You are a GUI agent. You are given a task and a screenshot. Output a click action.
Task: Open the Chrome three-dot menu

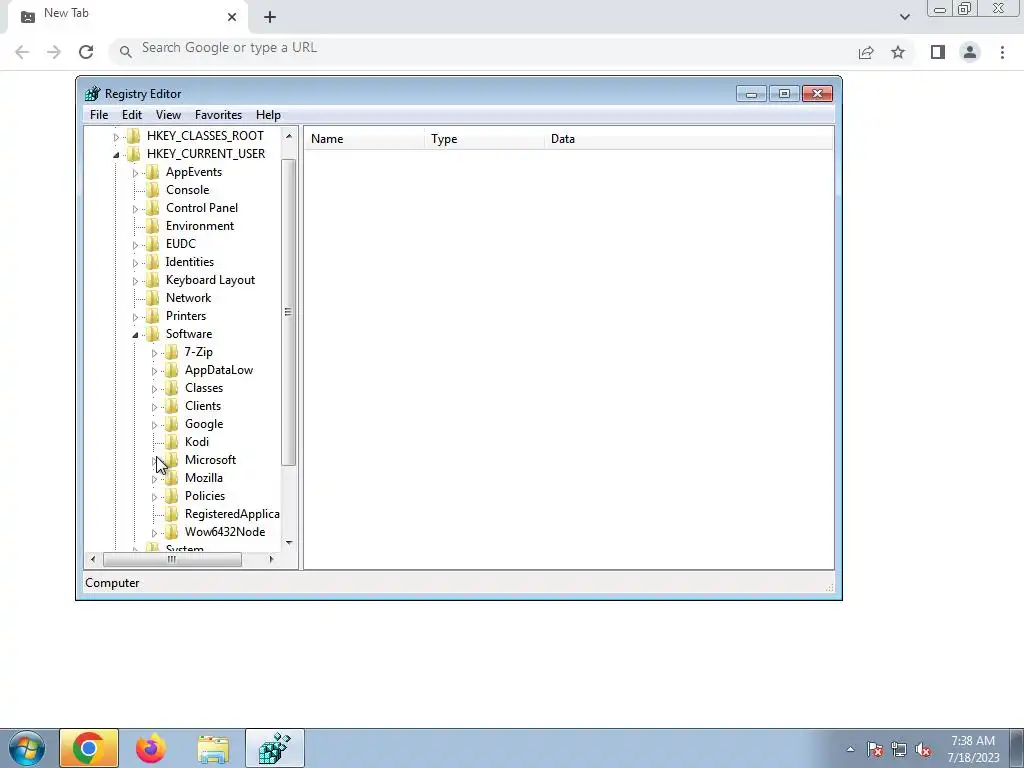tap(1002, 52)
